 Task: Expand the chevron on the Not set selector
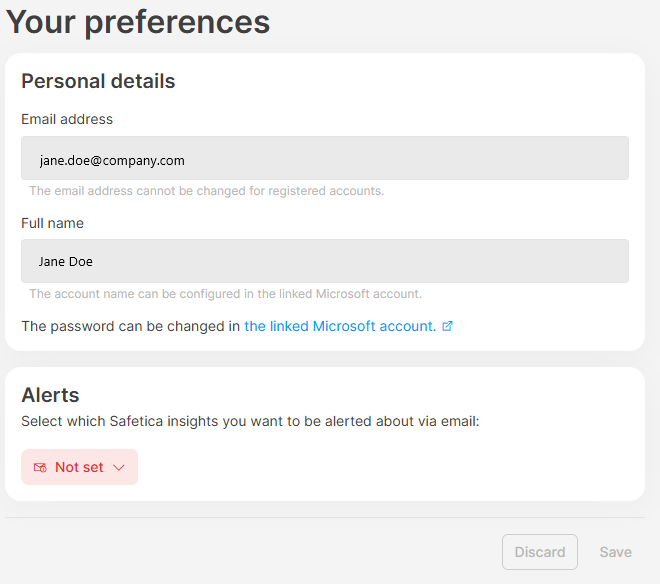point(119,467)
